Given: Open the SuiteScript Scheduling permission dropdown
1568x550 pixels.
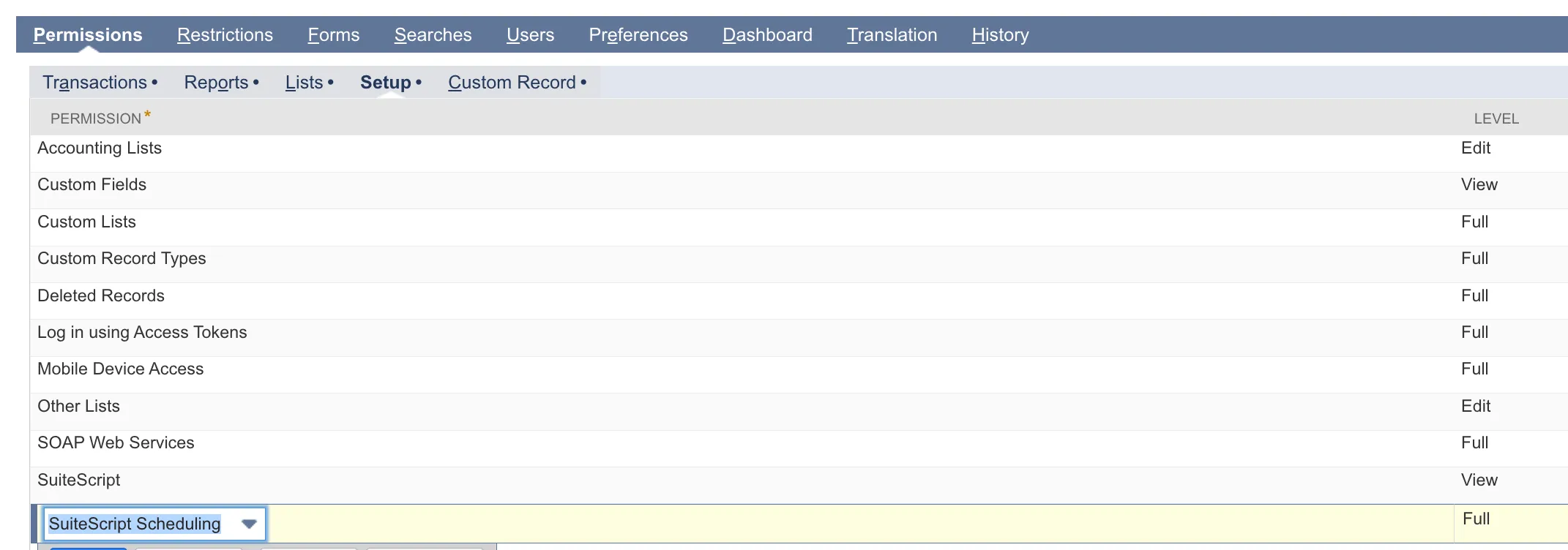Looking at the screenshot, I should pyautogui.click(x=249, y=524).
